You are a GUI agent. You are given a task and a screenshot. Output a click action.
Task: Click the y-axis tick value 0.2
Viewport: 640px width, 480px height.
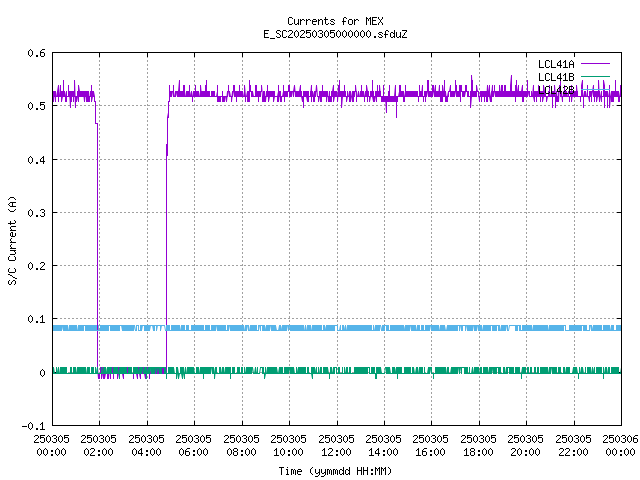36,266
